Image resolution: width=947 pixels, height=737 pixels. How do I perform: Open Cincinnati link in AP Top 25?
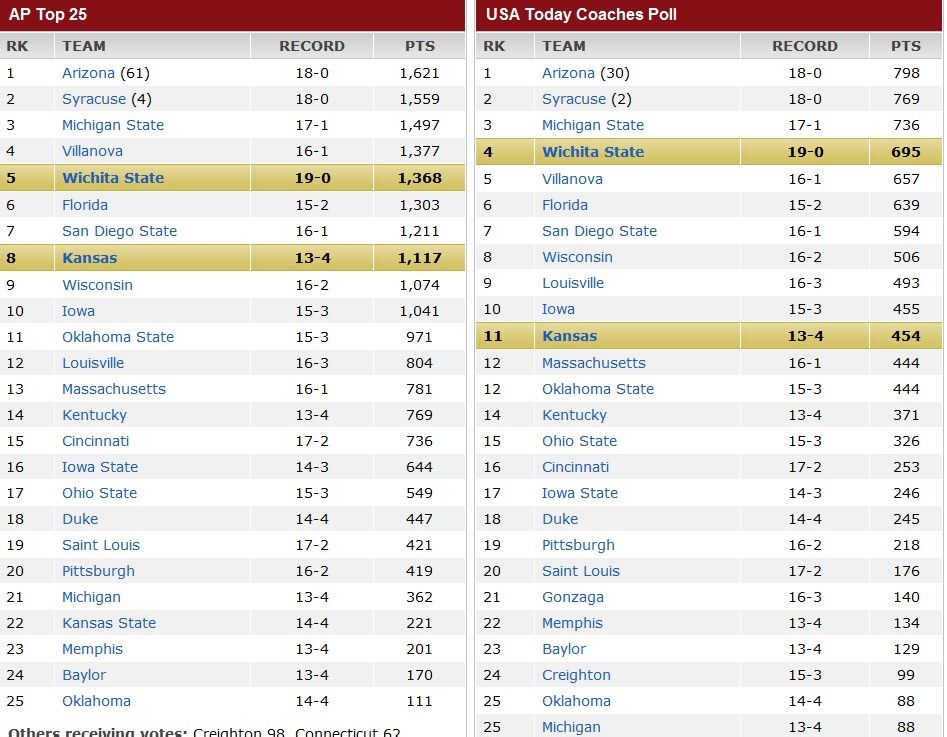pyautogui.click(x=96, y=441)
